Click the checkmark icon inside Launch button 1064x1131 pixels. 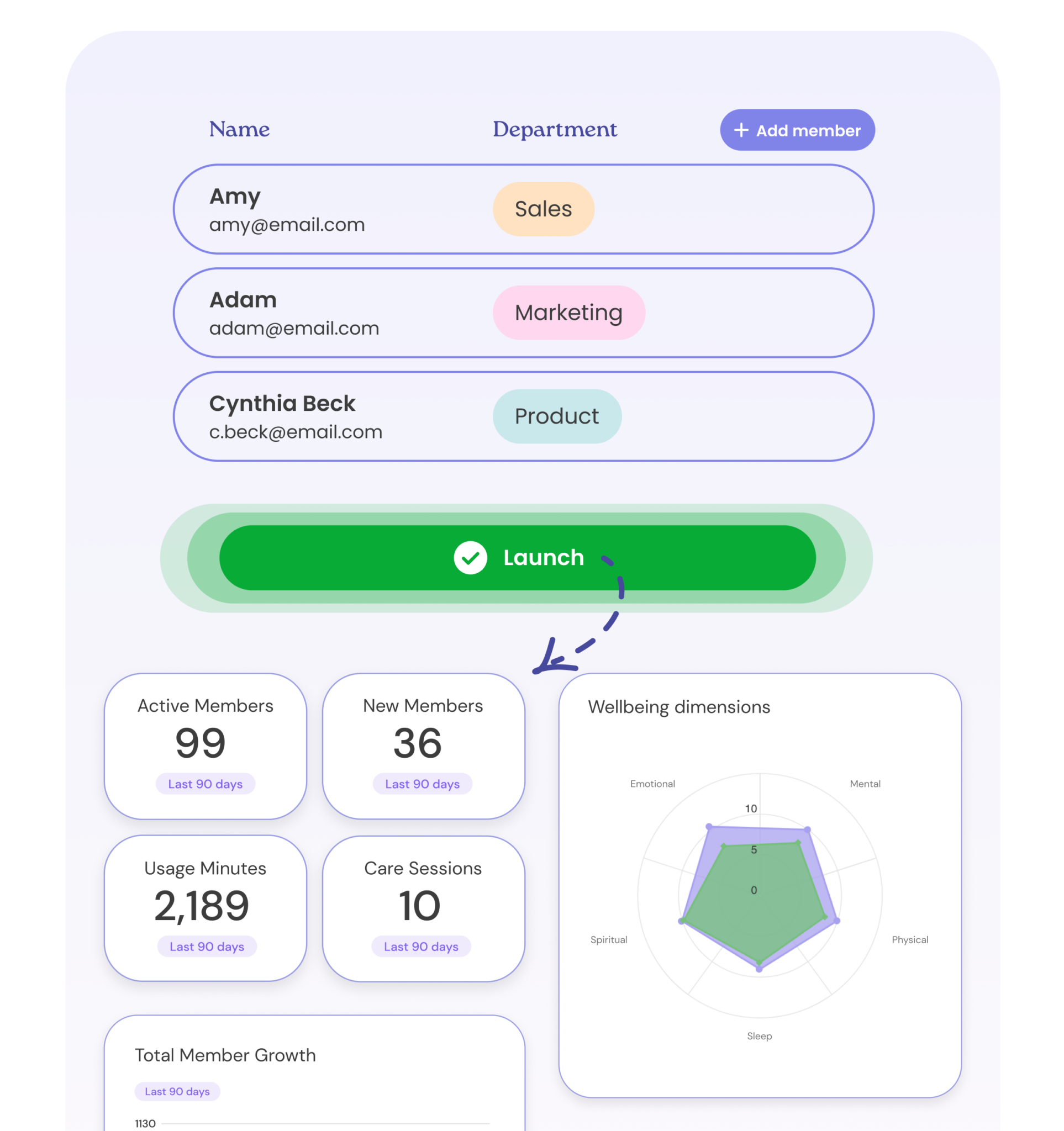coord(470,558)
